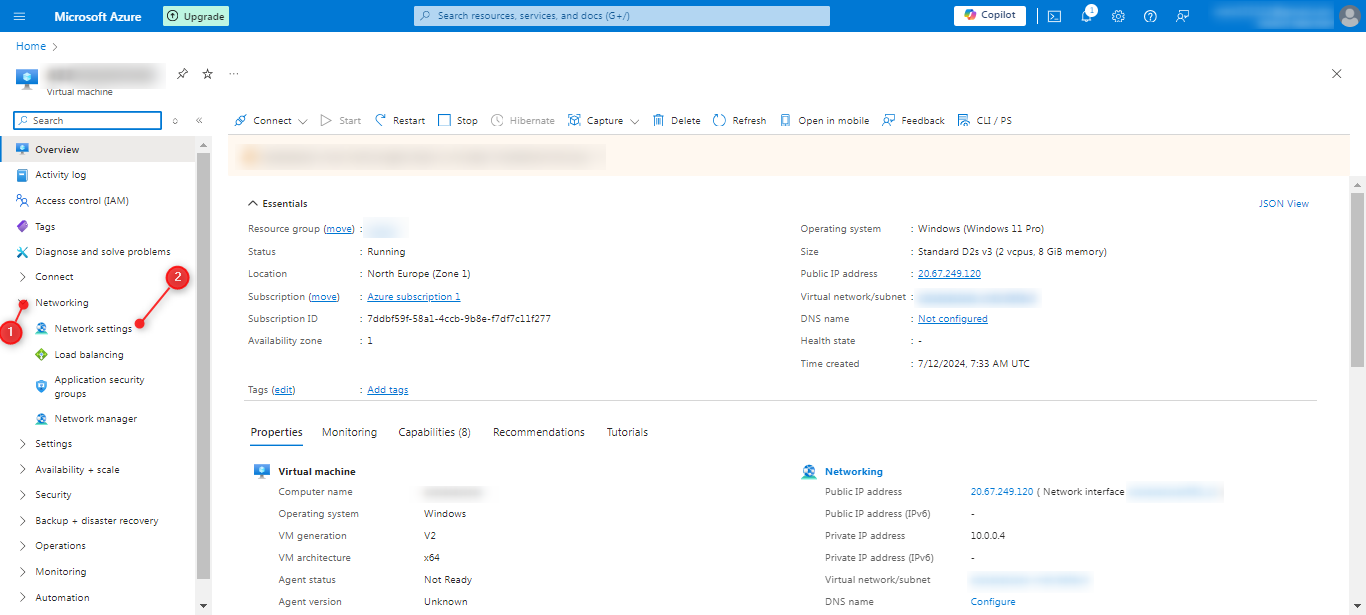Viewport: 1366px width, 615px height.
Task: Open Cloud Shell from the top bar
Action: (x=1054, y=16)
